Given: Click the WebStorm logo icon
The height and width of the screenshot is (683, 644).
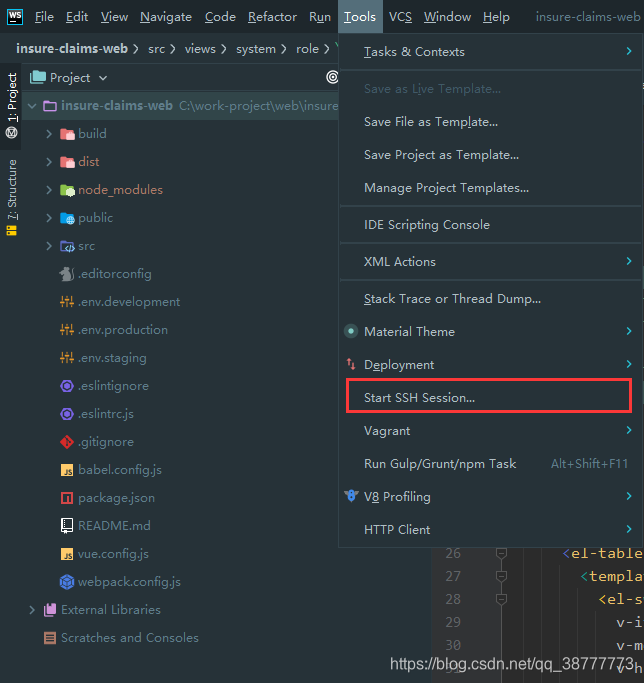Looking at the screenshot, I should pos(15,17).
